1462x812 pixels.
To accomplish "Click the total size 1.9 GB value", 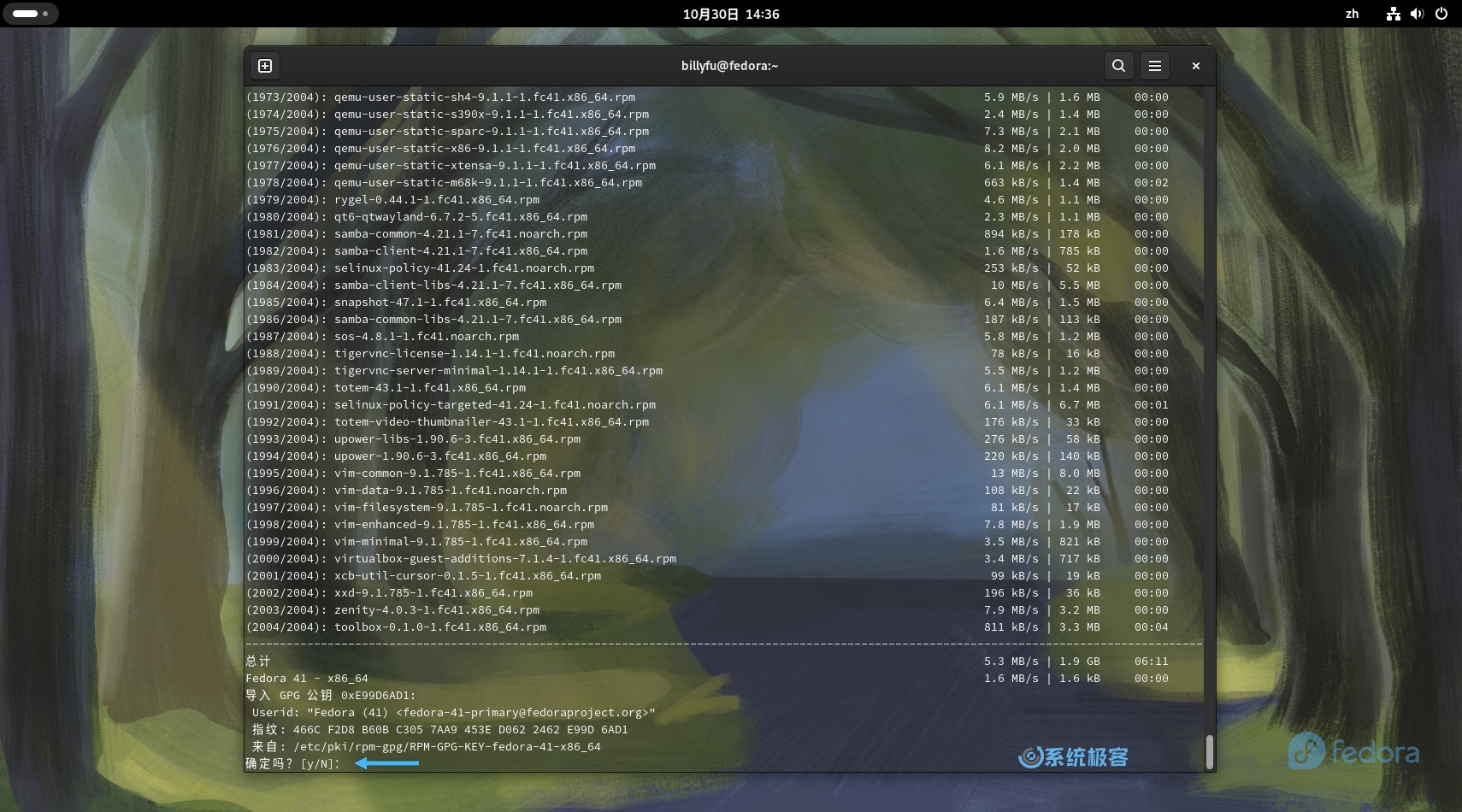I will [x=1080, y=661].
